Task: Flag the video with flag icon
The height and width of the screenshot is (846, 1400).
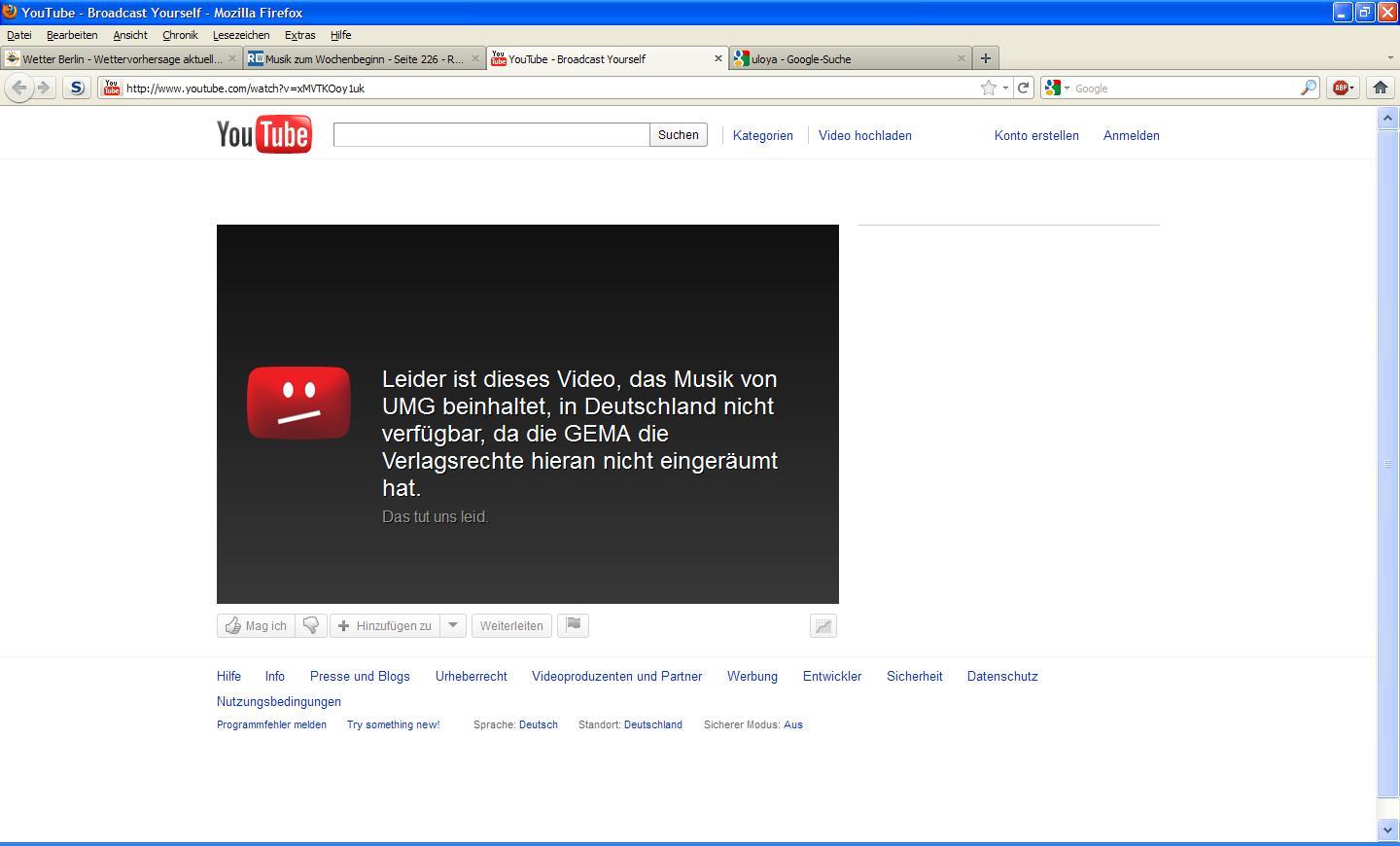Action: pyautogui.click(x=573, y=625)
